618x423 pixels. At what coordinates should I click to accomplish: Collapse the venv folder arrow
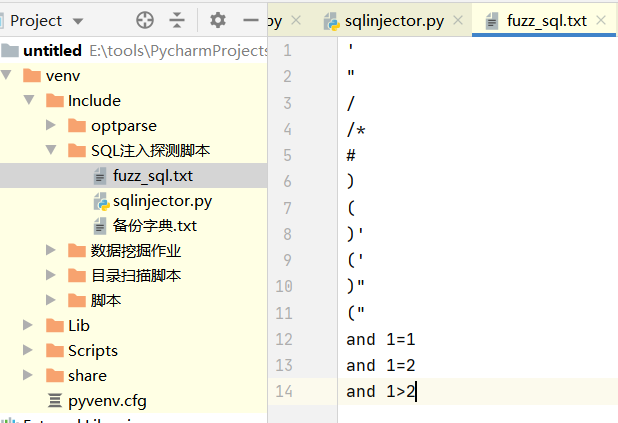[6, 75]
